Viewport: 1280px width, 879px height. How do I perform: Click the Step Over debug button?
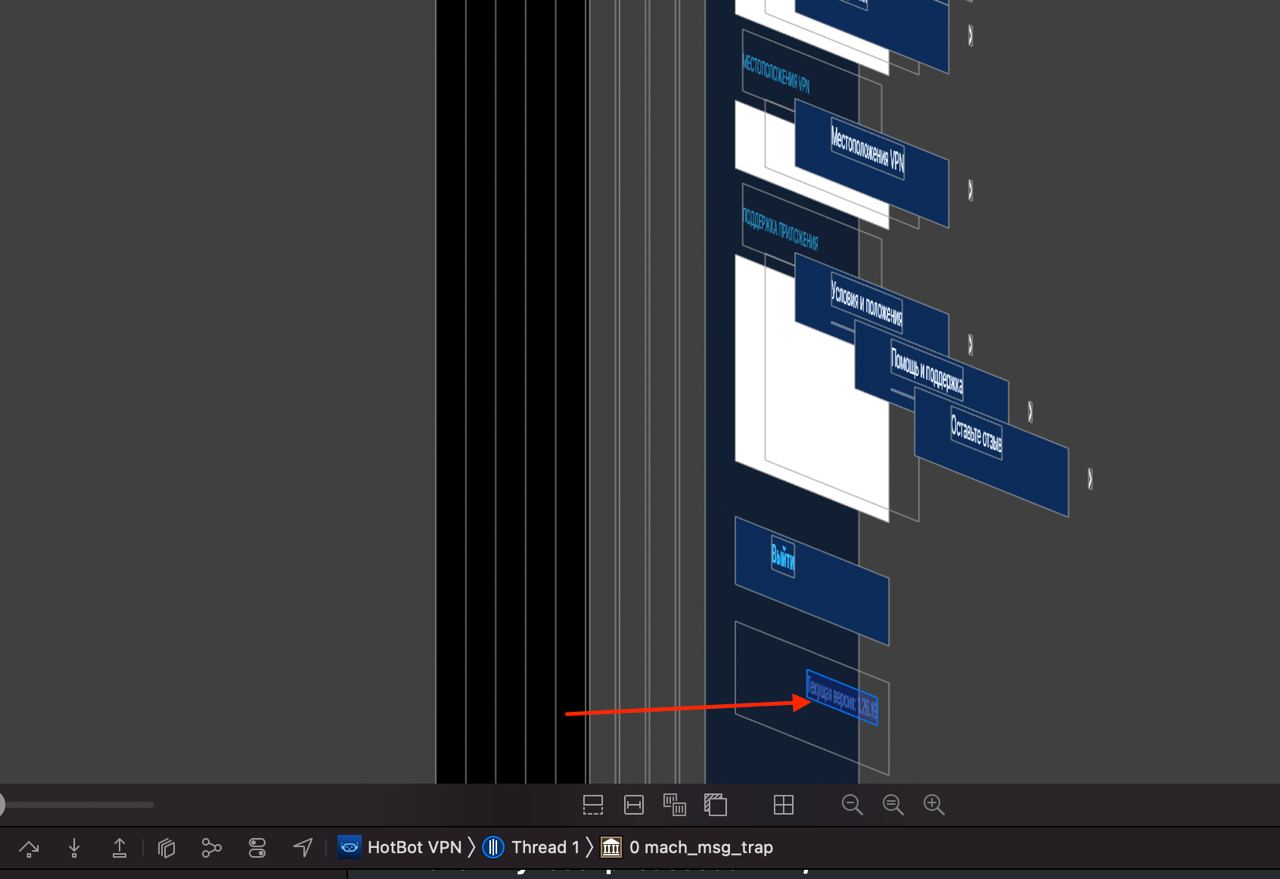(x=29, y=848)
